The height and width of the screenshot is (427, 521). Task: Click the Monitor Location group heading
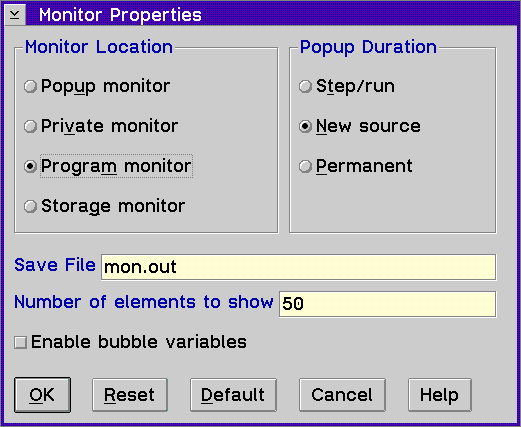99,47
